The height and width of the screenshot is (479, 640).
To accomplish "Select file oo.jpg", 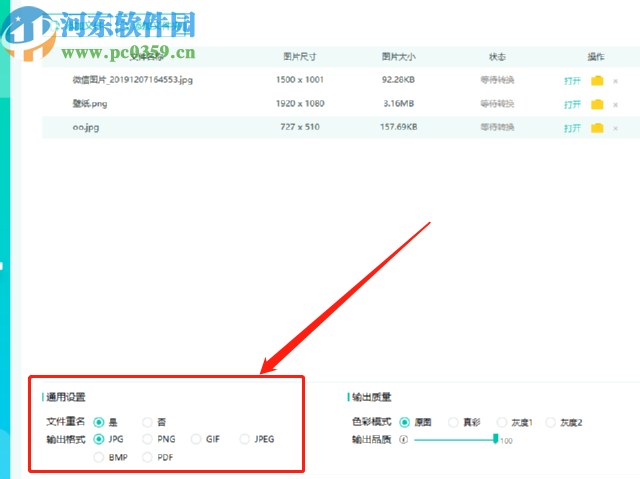I will point(86,127).
